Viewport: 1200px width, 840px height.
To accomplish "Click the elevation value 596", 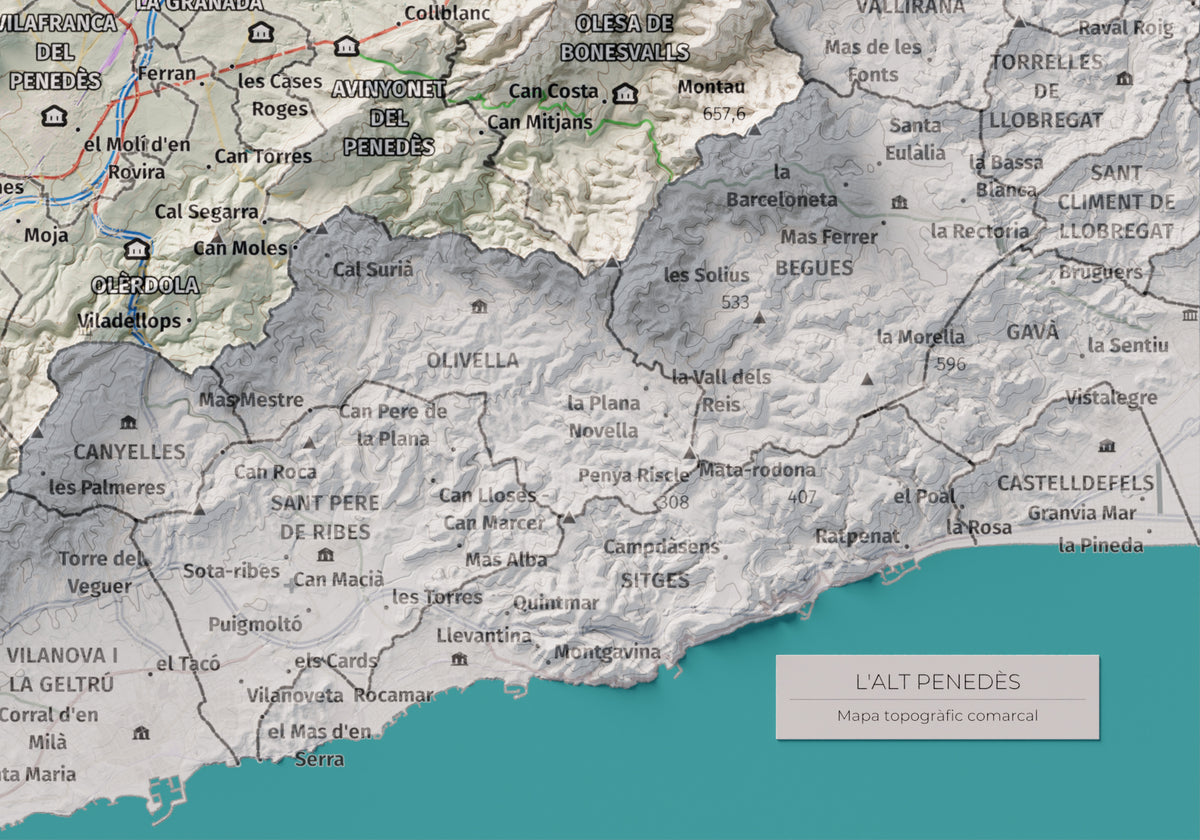I will click(x=950, y=364).
